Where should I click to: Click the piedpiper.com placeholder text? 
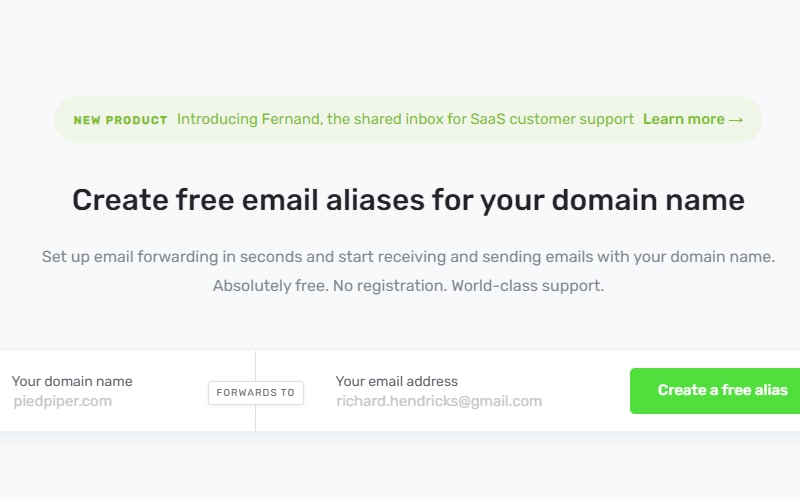pyautogui.click(x=63, y=401)
